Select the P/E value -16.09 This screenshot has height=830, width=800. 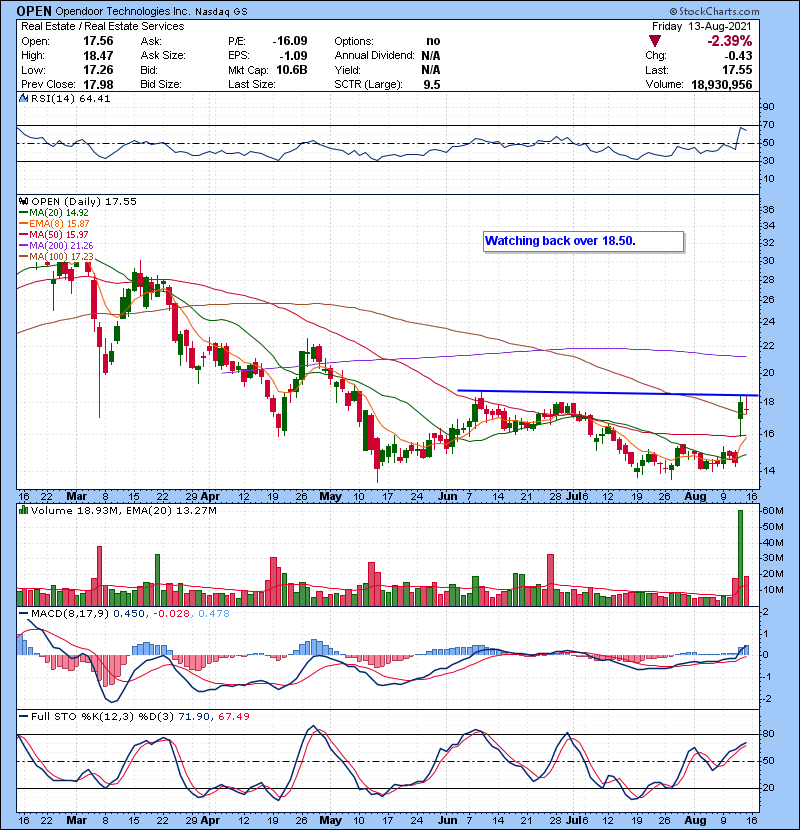click(290, 41)
